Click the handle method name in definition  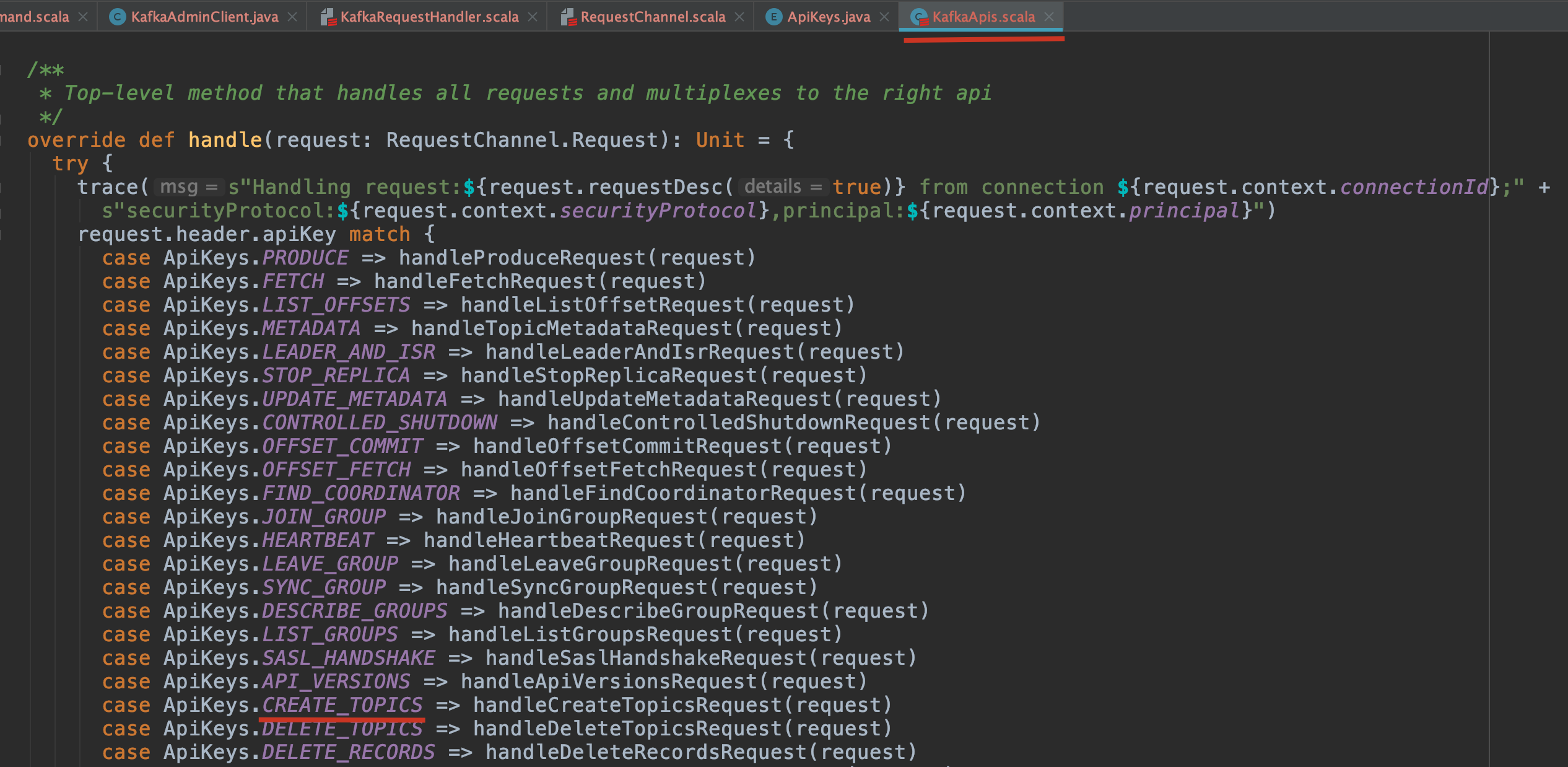click(x=225, y=140)
